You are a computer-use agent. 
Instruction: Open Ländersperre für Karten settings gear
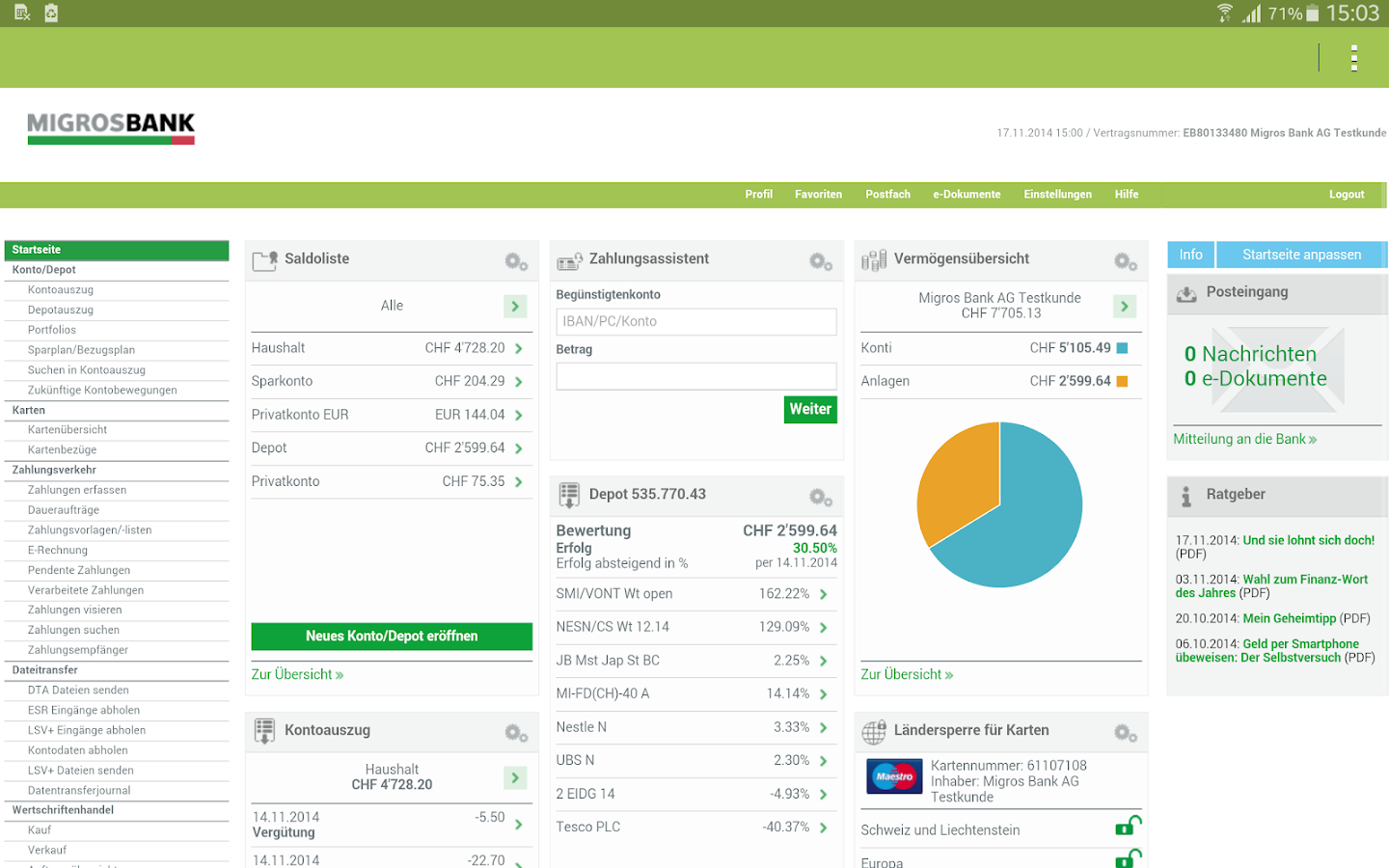coord(1126,733)
